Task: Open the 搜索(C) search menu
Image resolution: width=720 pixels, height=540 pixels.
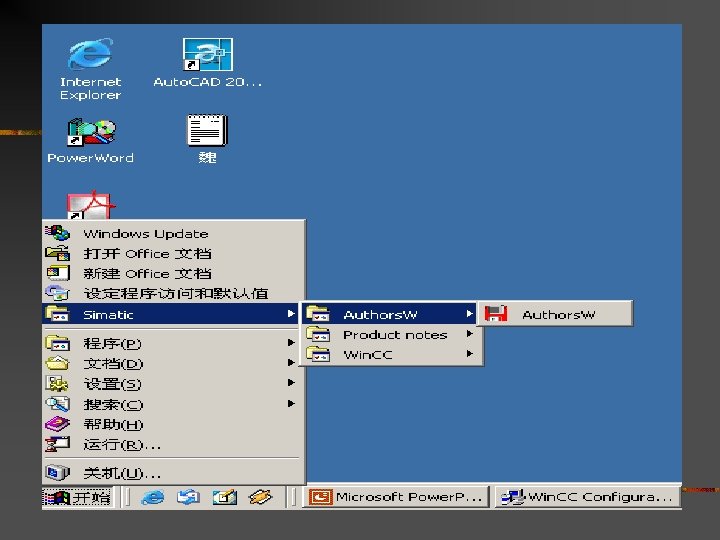Action: click(173, 404)
